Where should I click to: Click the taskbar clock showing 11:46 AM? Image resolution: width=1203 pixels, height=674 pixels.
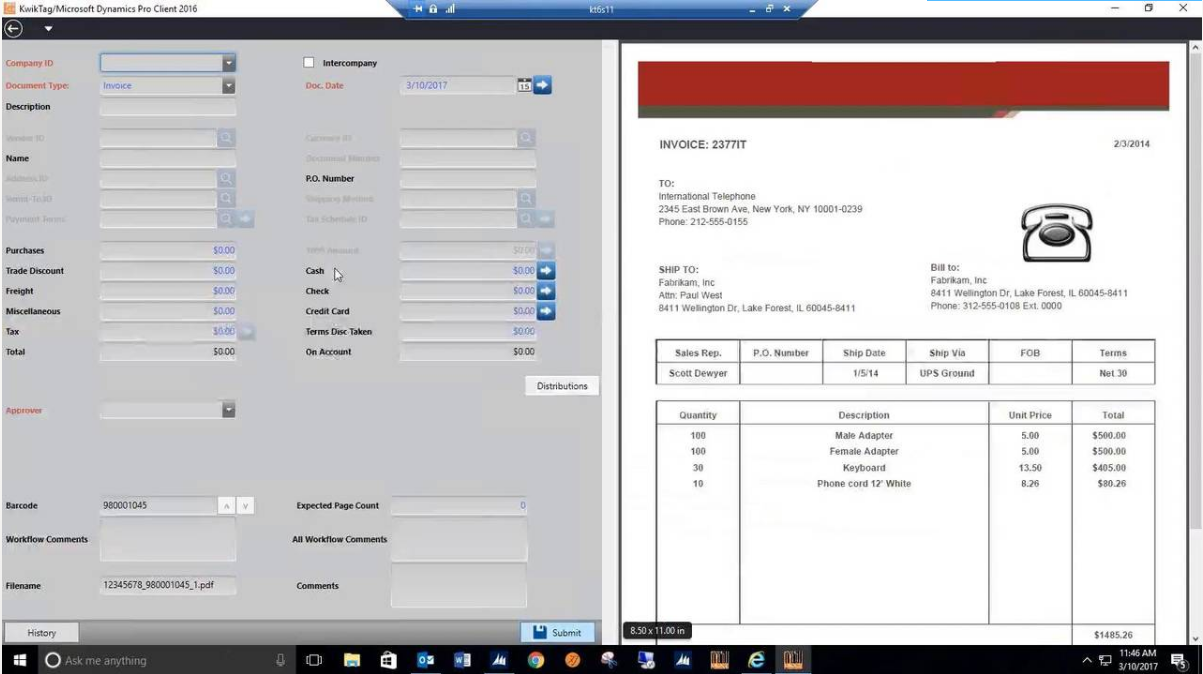pyautogui.click(x=1138, y=660)
